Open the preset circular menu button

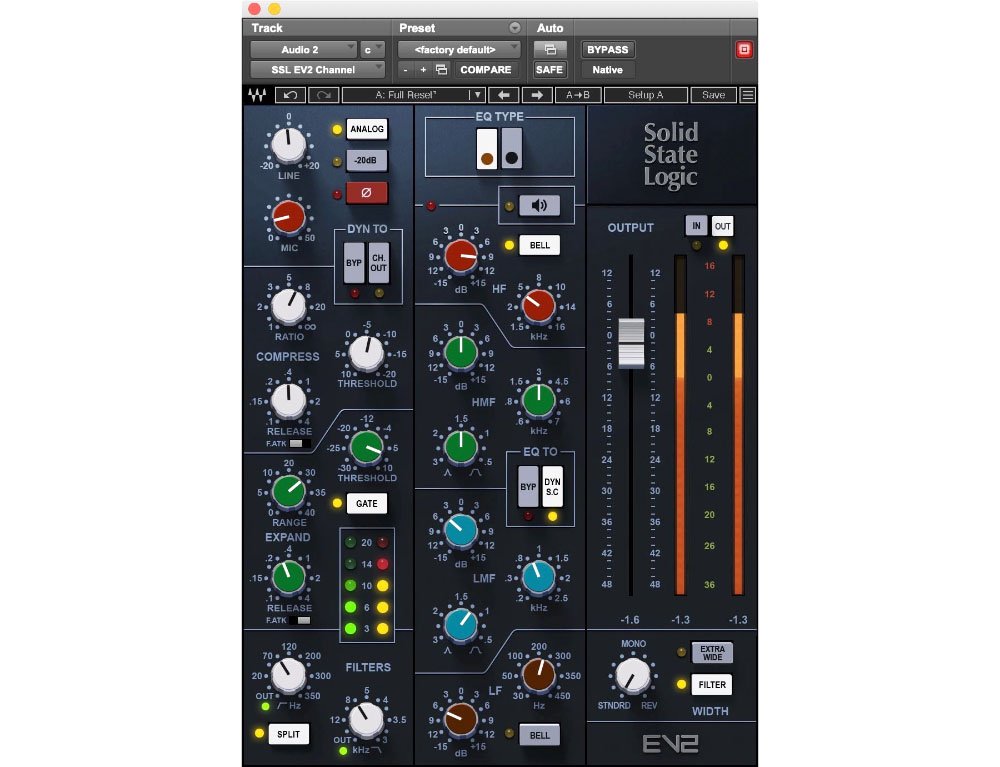(515, 27)
